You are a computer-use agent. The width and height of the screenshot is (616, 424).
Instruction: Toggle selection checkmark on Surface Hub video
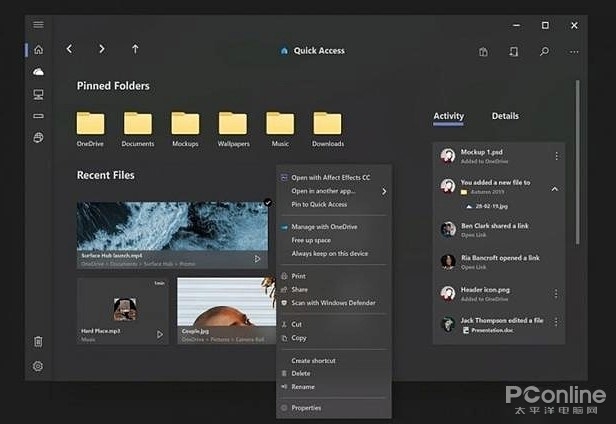[267, 203]
